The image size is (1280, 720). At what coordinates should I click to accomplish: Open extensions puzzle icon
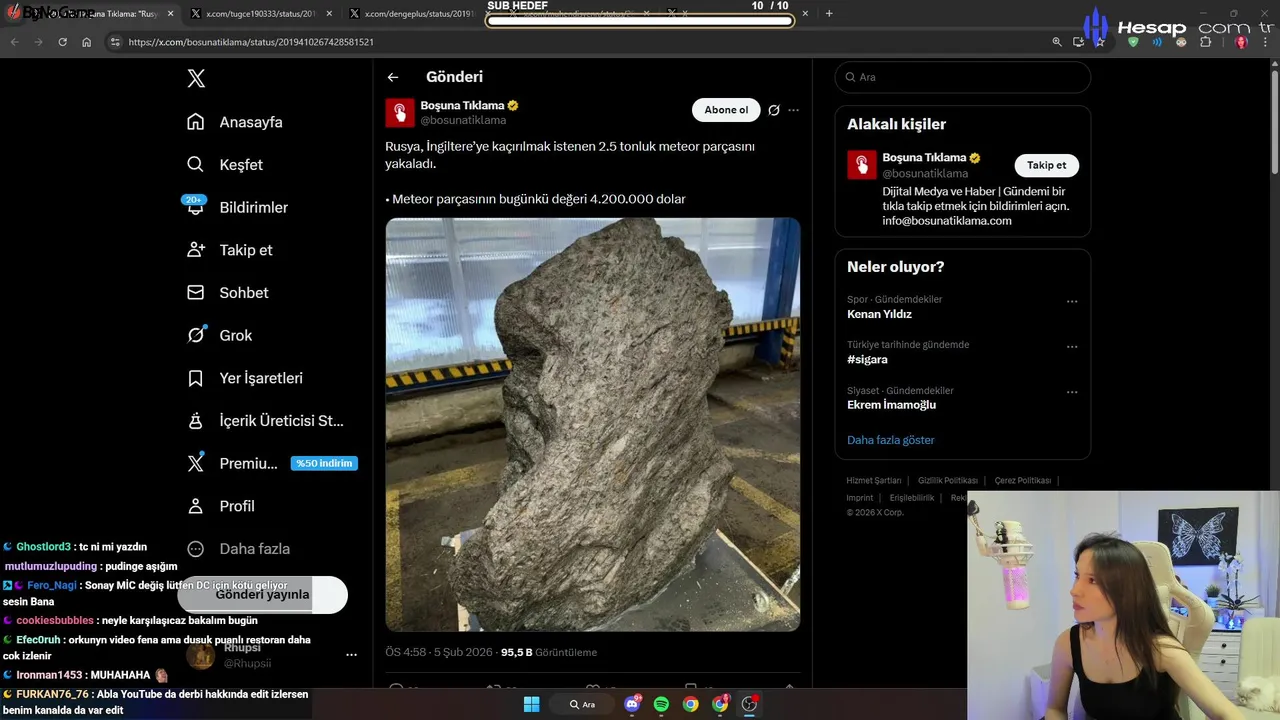[x=1205, y=42]
